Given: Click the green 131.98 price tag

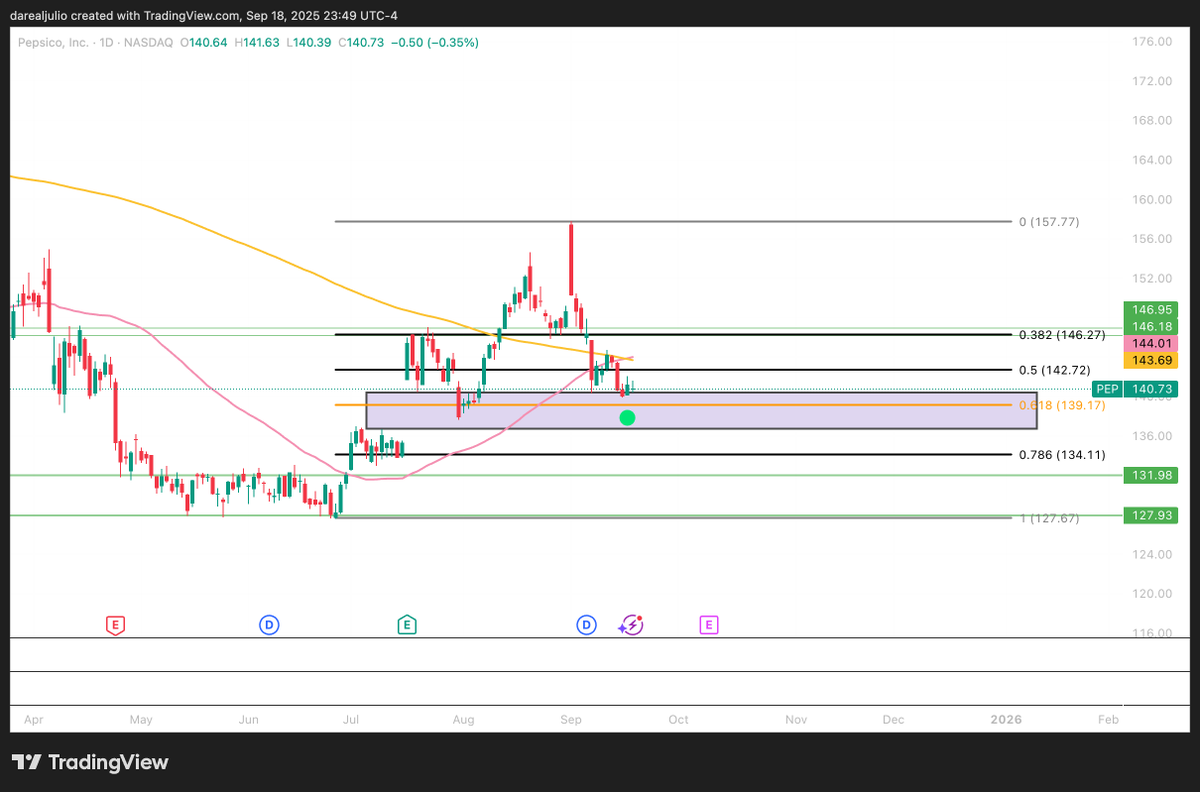Looking at the screenshot, I should pyautogui.click(x=1150, y=475).
